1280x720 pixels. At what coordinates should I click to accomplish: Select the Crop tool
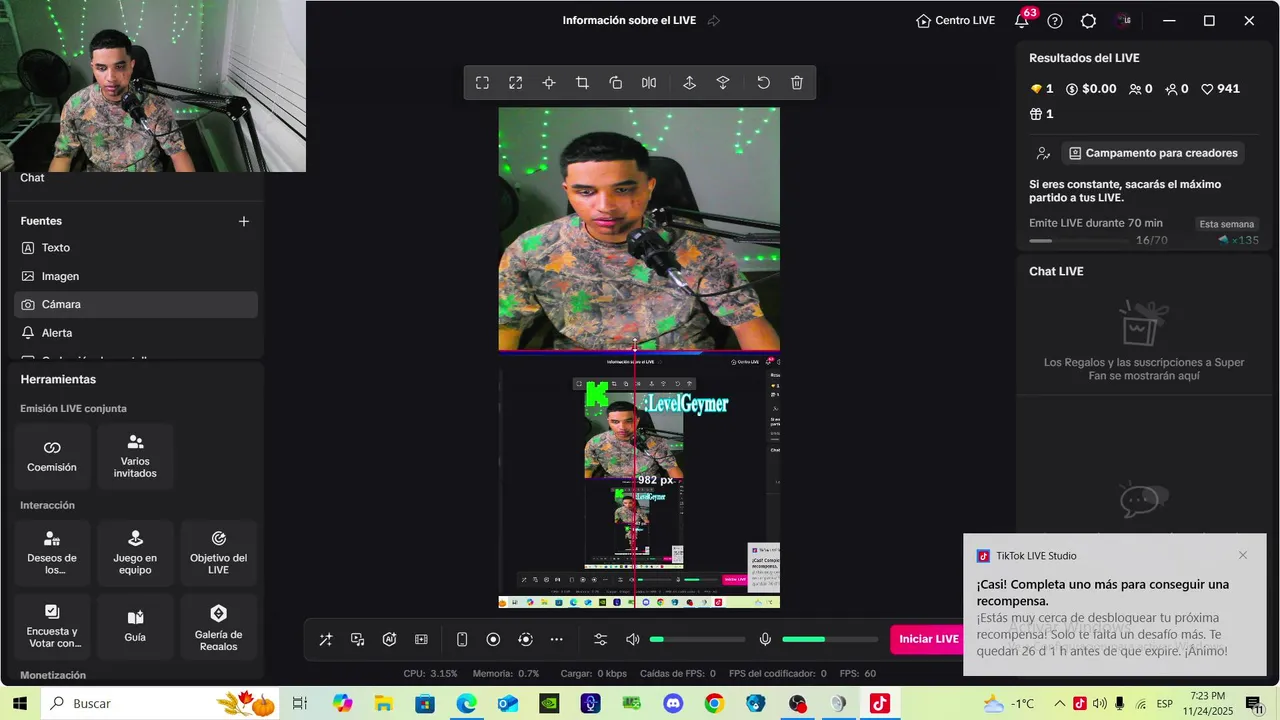coord(582,83)
